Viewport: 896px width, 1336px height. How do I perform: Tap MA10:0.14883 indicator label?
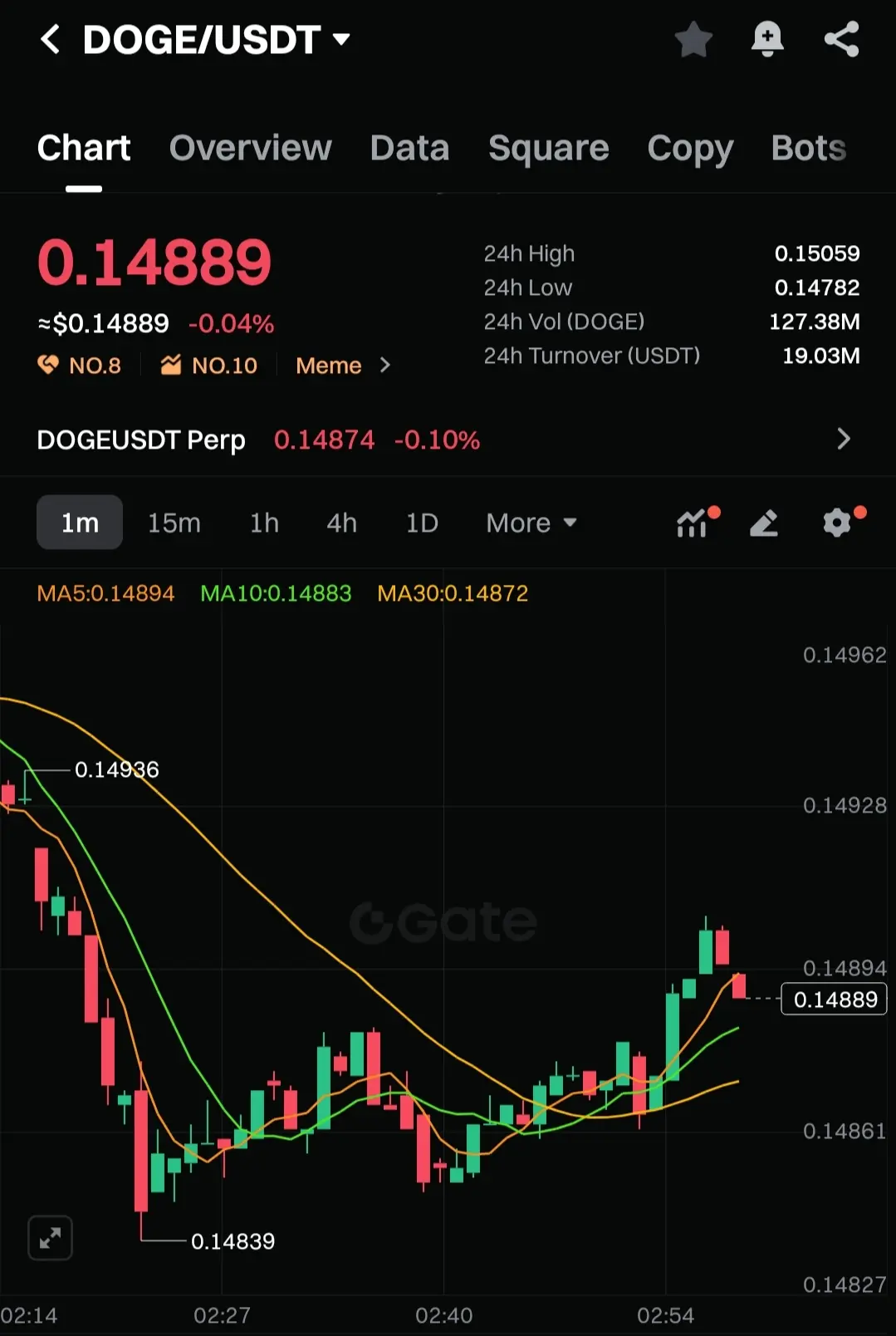pyautogui.click(x=276, y=593)
